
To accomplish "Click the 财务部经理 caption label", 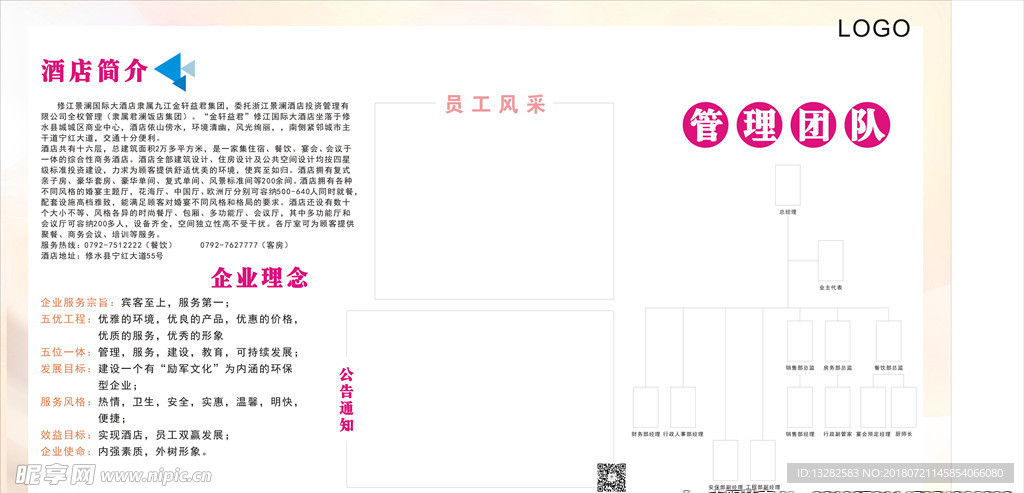I will (x=646, y=434).
